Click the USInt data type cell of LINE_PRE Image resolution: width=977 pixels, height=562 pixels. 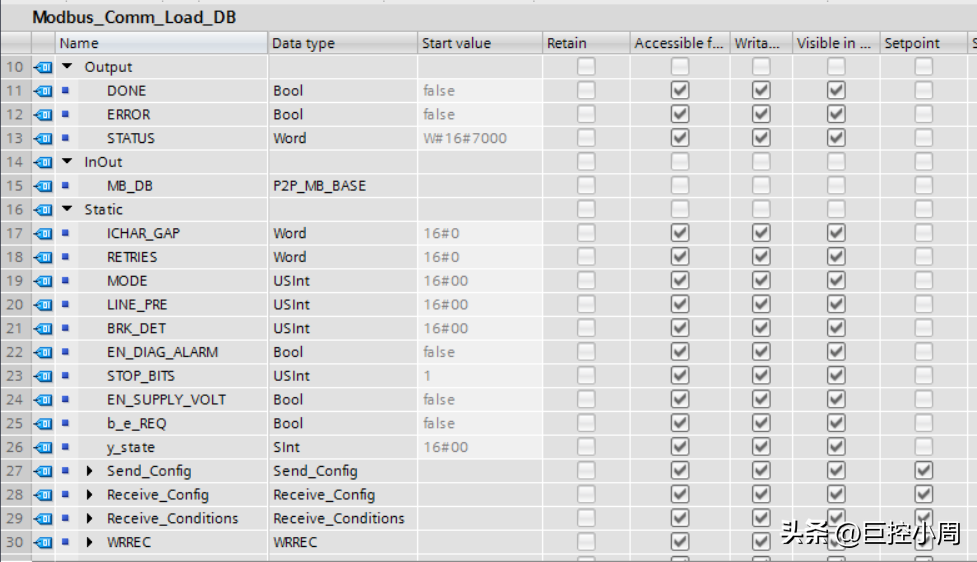point(292,305)
